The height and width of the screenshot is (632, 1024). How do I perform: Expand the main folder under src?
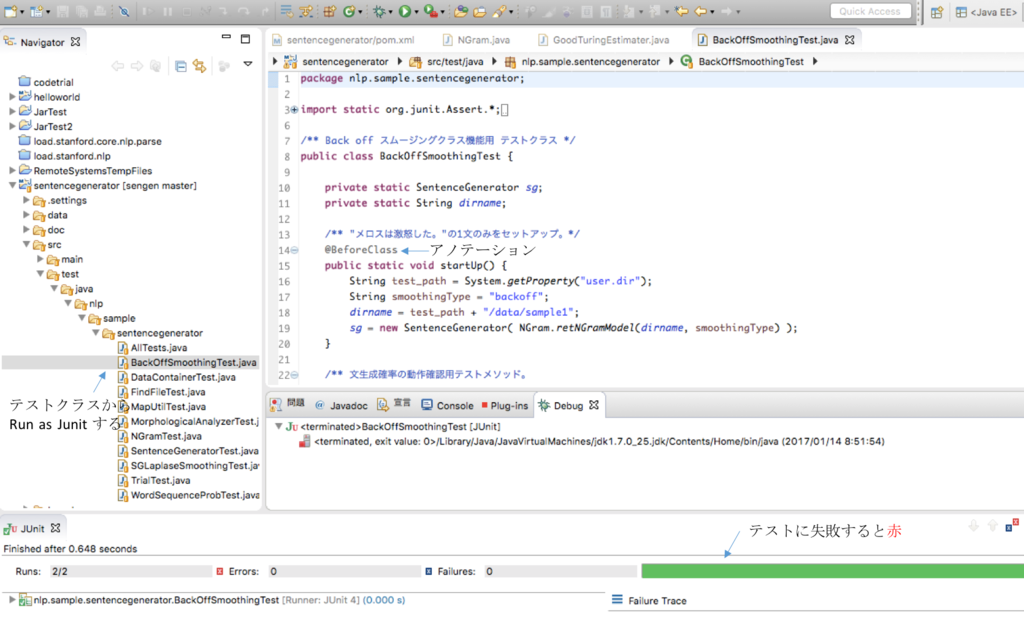(40, 259)
